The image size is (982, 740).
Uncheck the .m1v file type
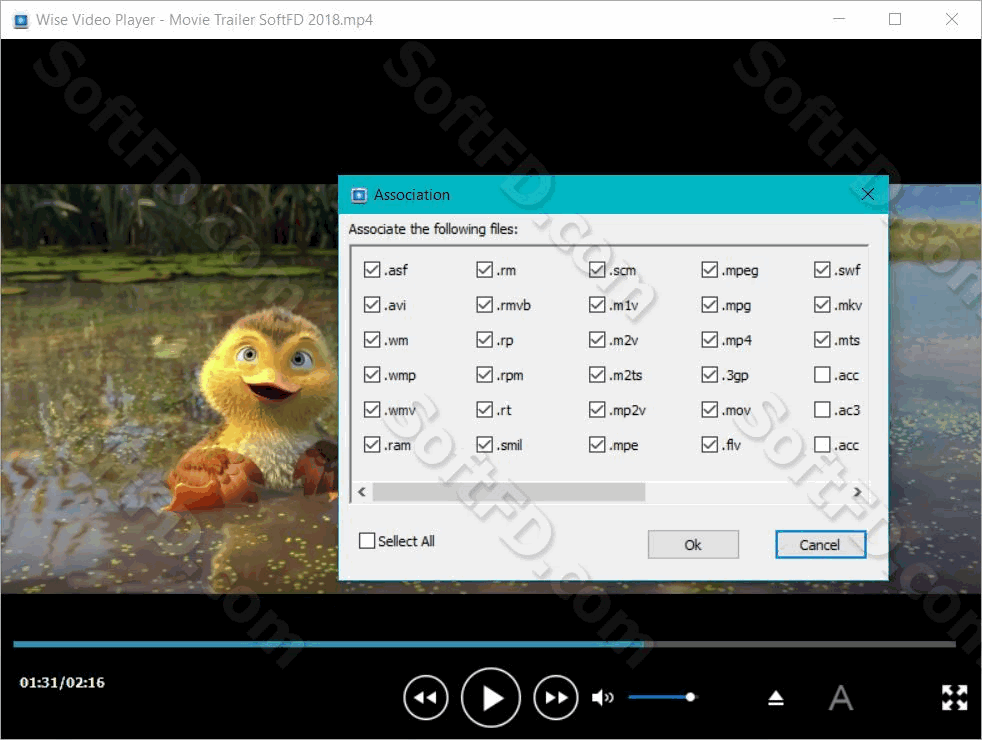pyautogui.click(x=597, y=305)
